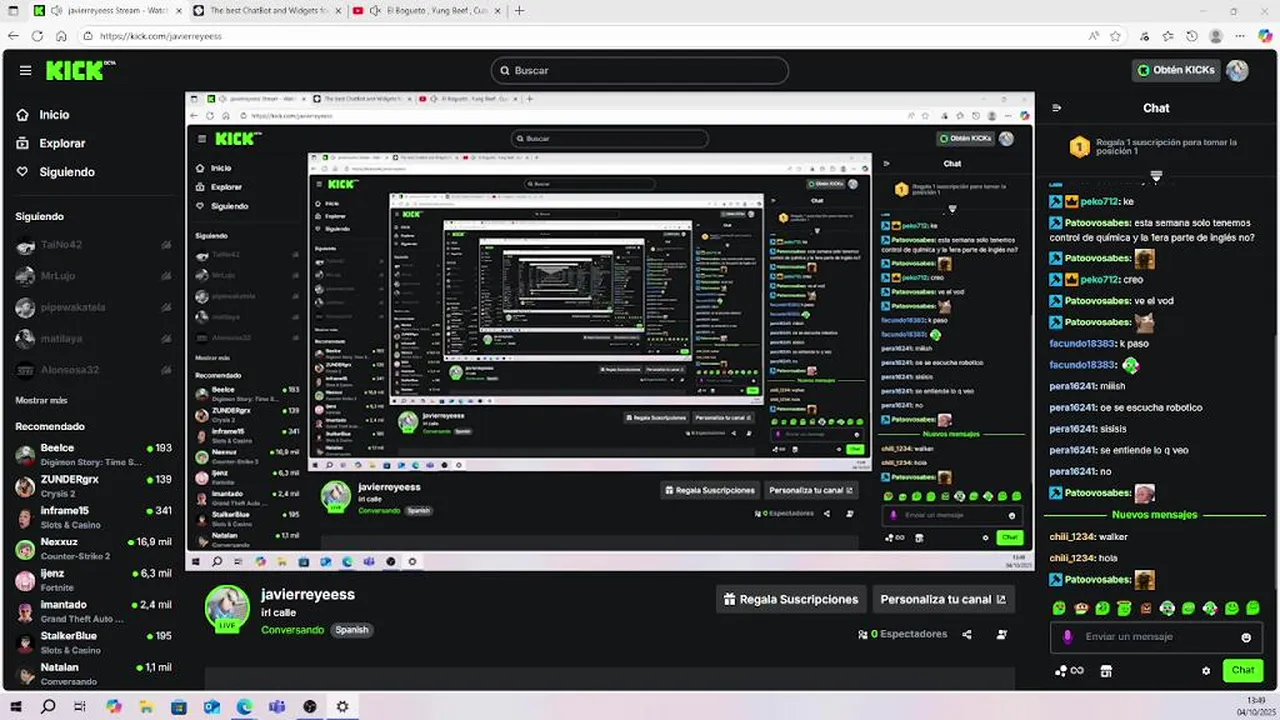Open the Kick hamburger menu

click(x=25, y=71)
